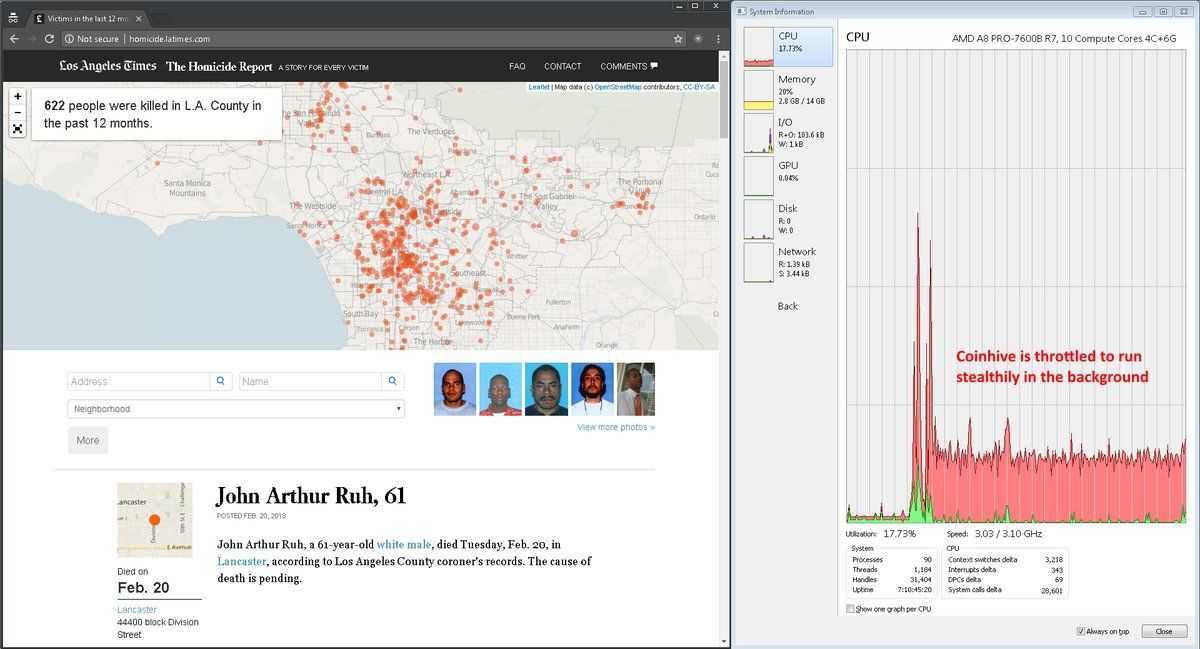The width and height of the screenshot is (1200, 649).
Task: Zoom in on the homicide map
Action: tap(18, 96)
